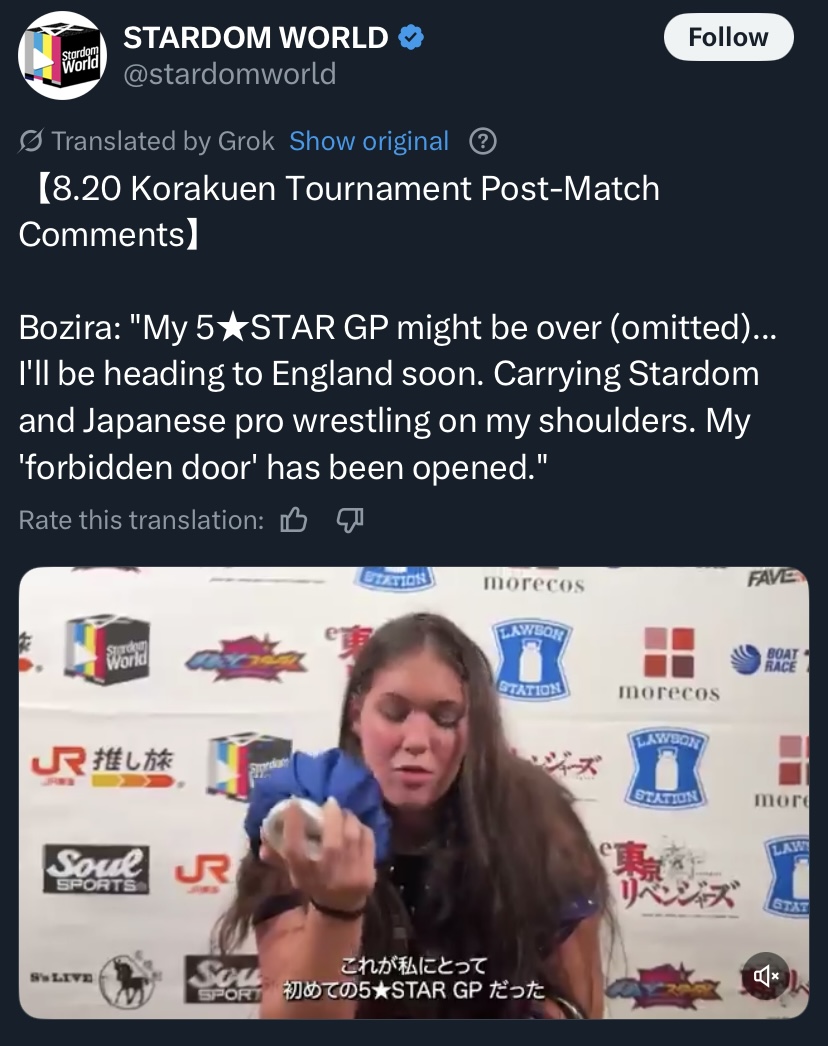The image size is (828, 1046).
Task: Unmute the video with the speaker icon
Action: click(x=767, y=976)
